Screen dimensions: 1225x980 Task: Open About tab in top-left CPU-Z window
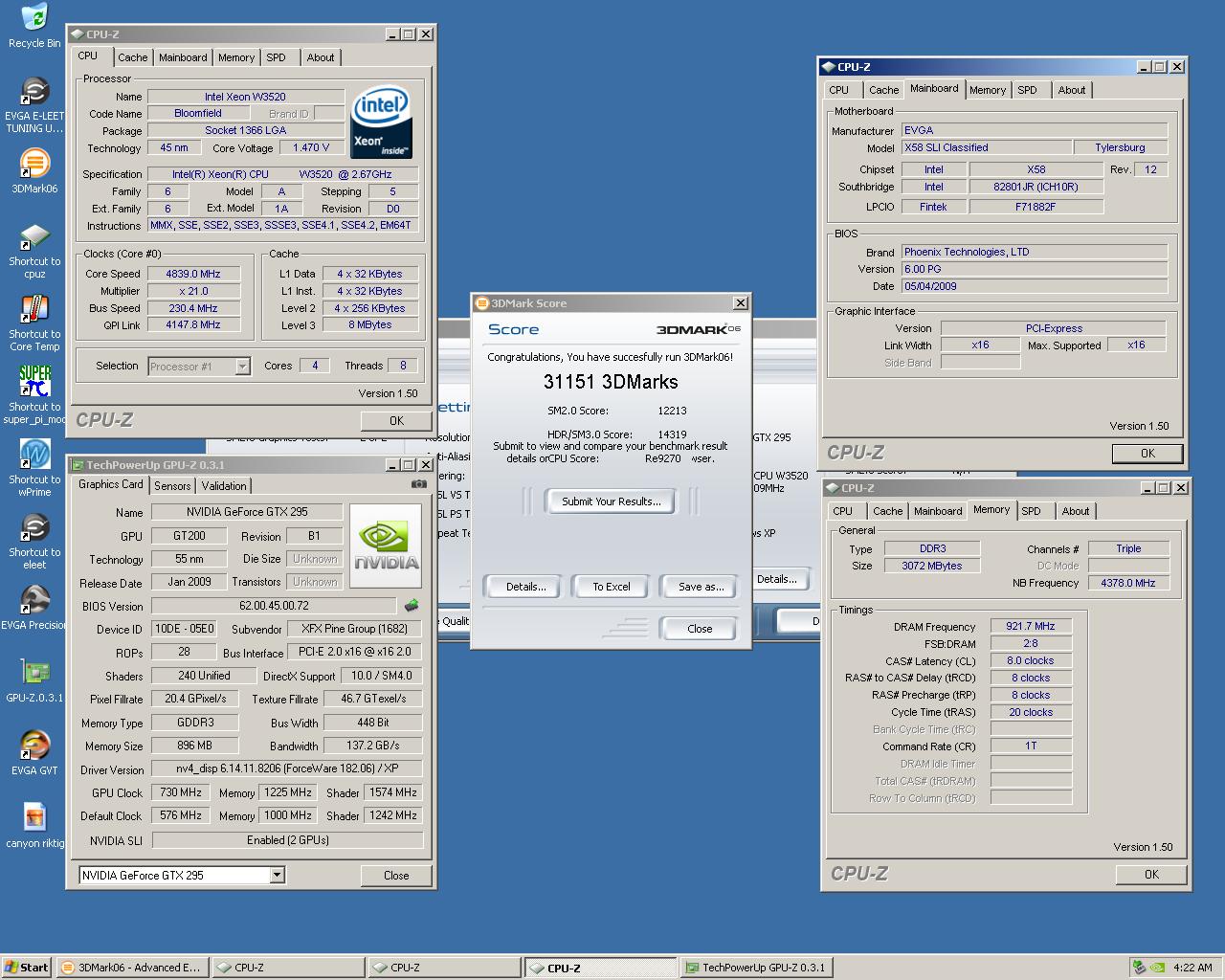click(321, 57)
